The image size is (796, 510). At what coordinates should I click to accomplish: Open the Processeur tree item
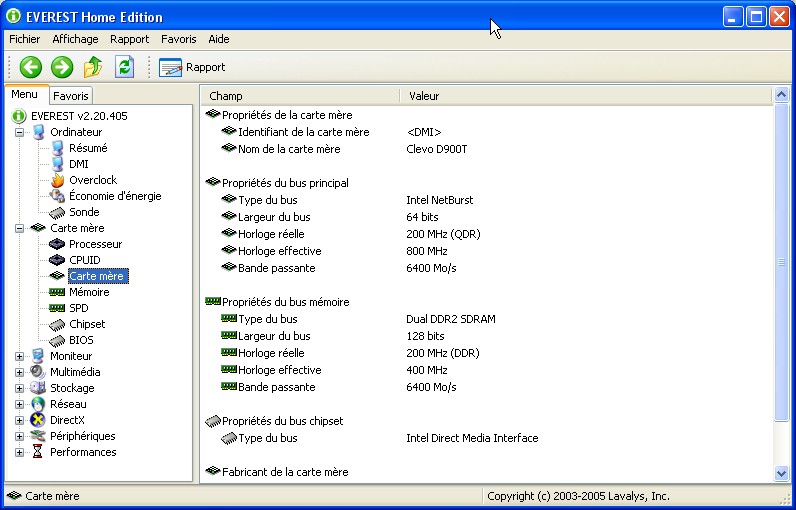click(x=95, y=244)
